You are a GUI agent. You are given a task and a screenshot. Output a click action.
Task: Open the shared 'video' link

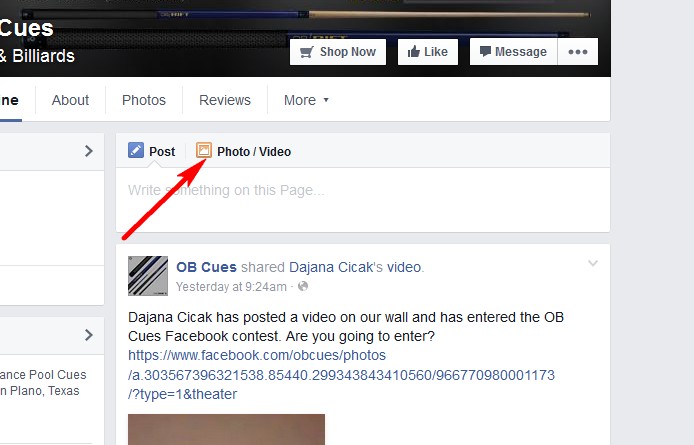pos(404,267)
